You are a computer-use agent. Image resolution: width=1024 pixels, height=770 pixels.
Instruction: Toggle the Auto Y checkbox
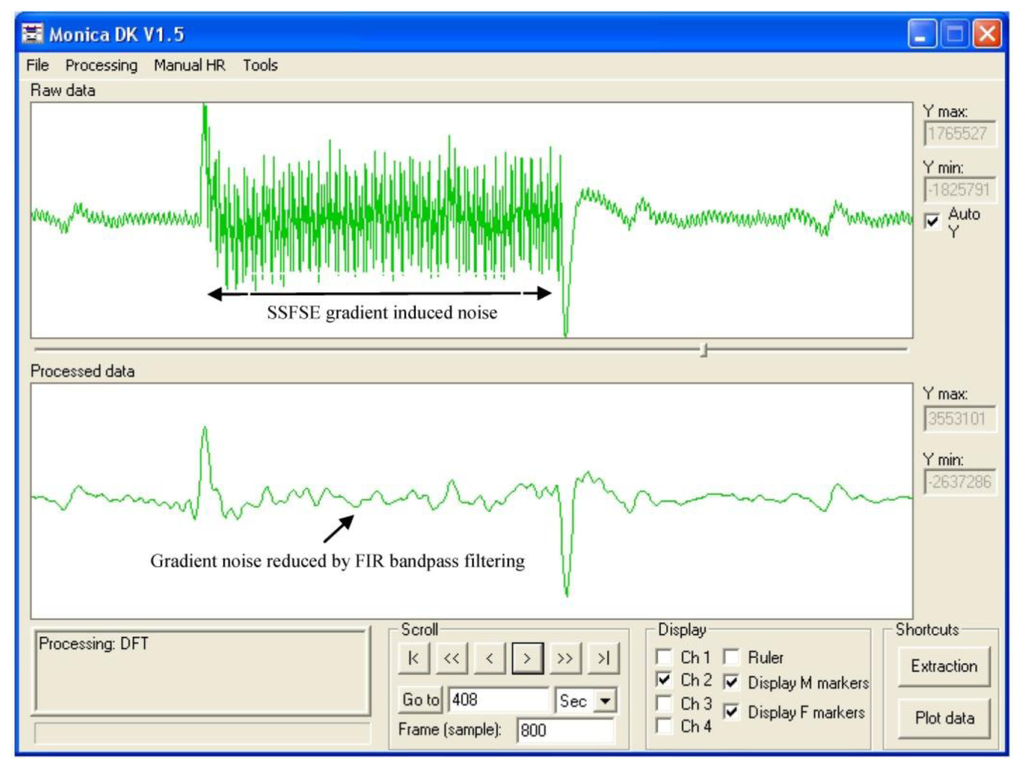pos(933,222)
